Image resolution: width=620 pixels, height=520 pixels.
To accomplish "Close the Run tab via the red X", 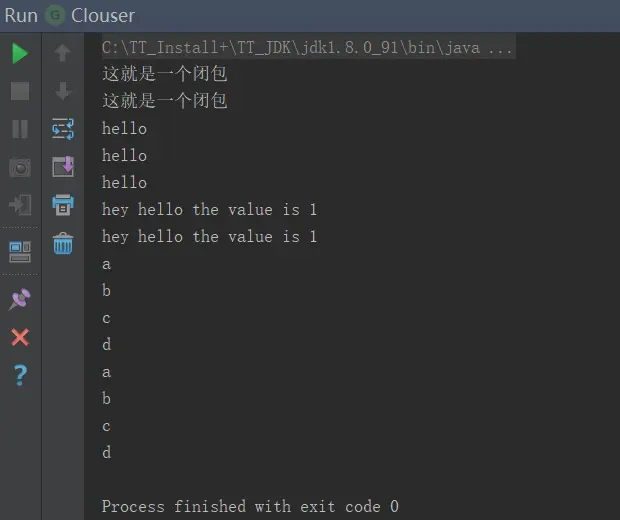I will [x=20, y=337].
